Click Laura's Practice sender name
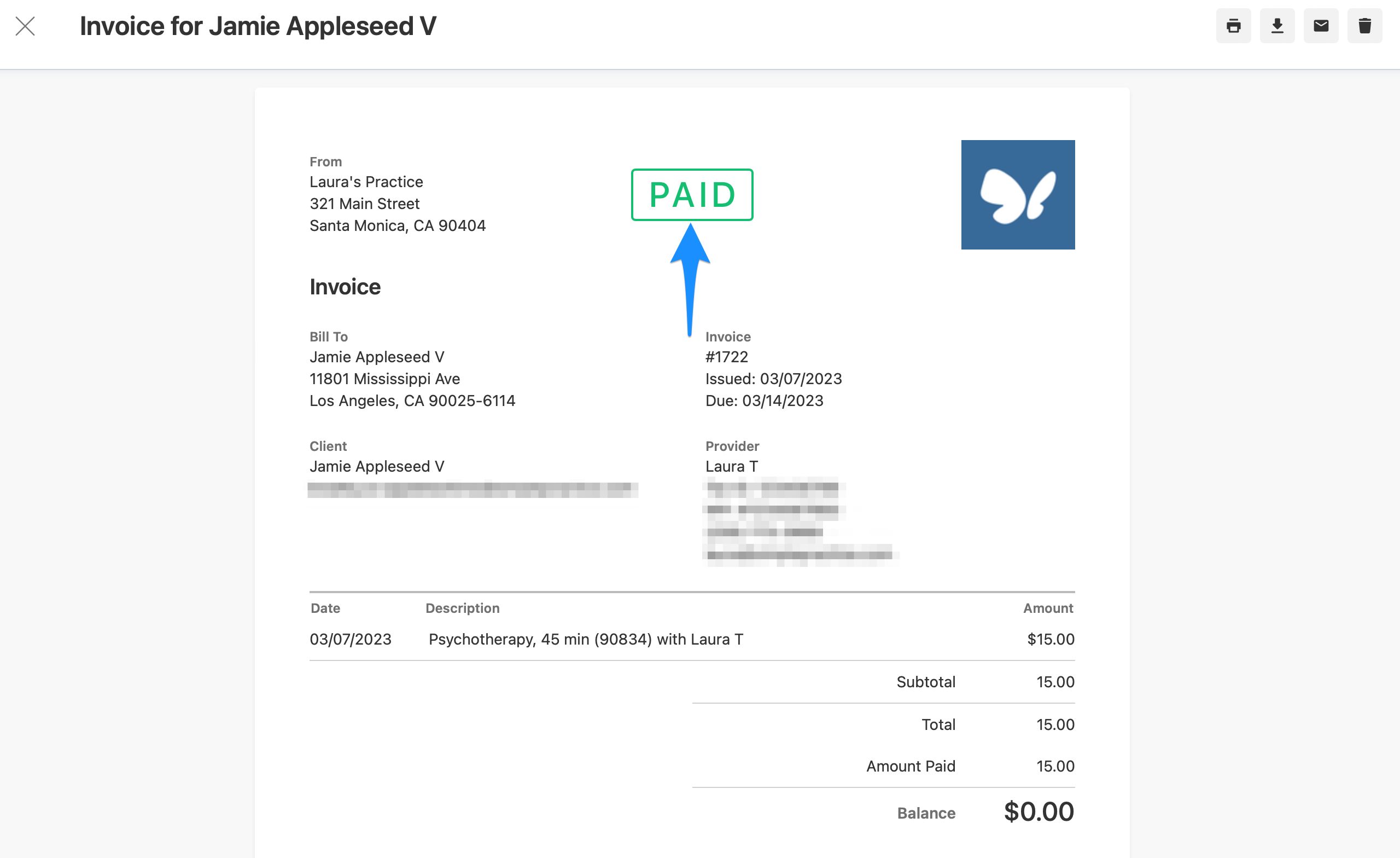Screen dimensions: 1400x858 tap(366, 182)
